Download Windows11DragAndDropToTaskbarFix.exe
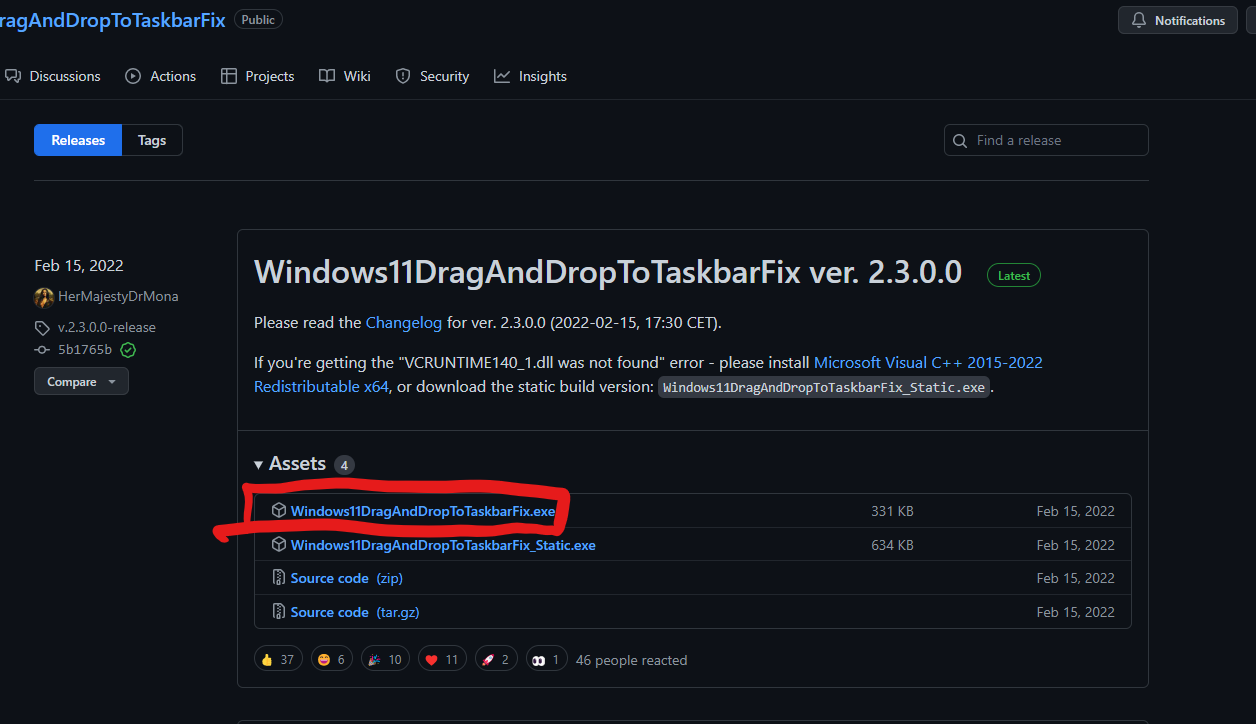1256x724 pixels. [x=423, y=511]
